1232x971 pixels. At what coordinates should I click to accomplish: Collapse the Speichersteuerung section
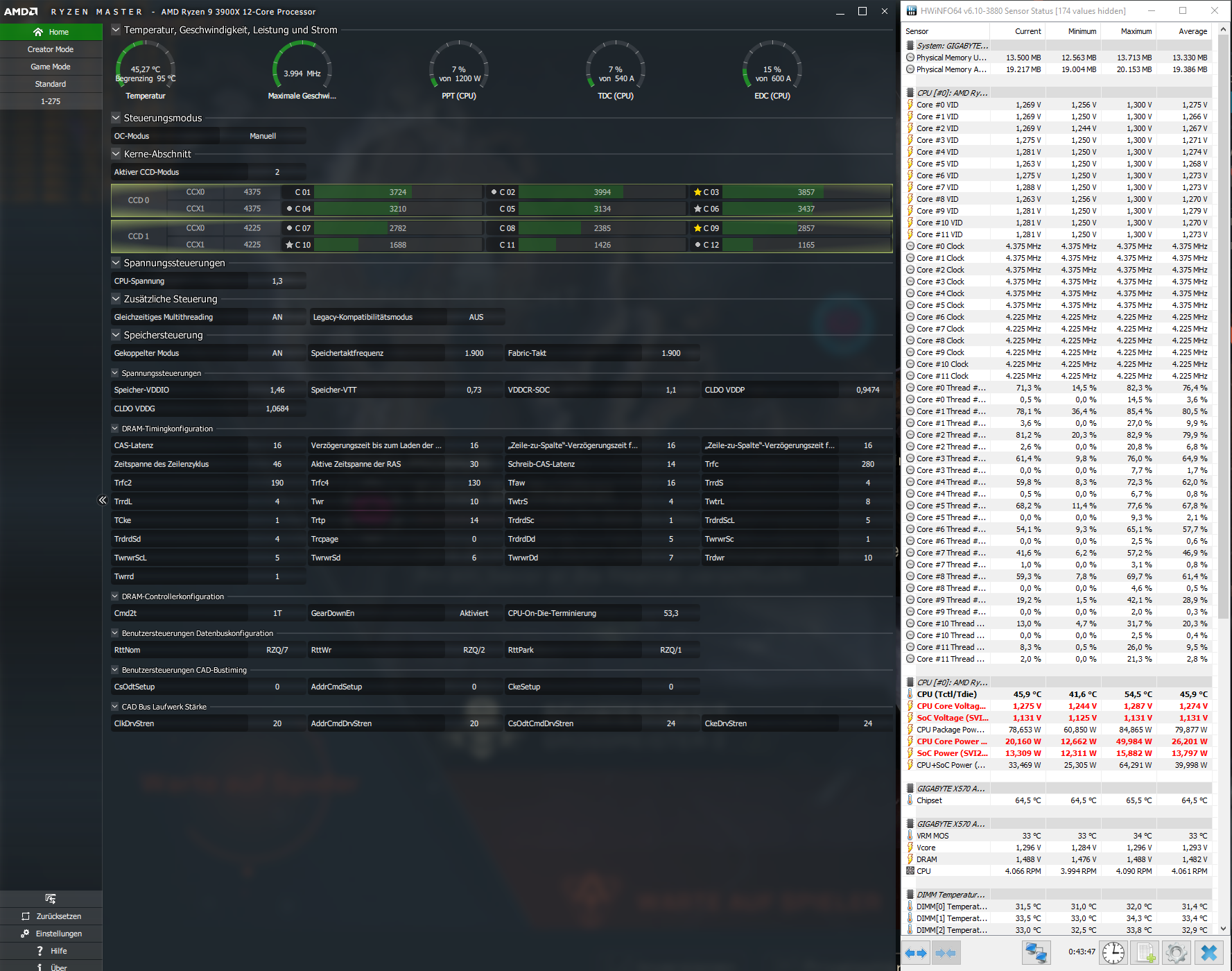coord(116,335)
